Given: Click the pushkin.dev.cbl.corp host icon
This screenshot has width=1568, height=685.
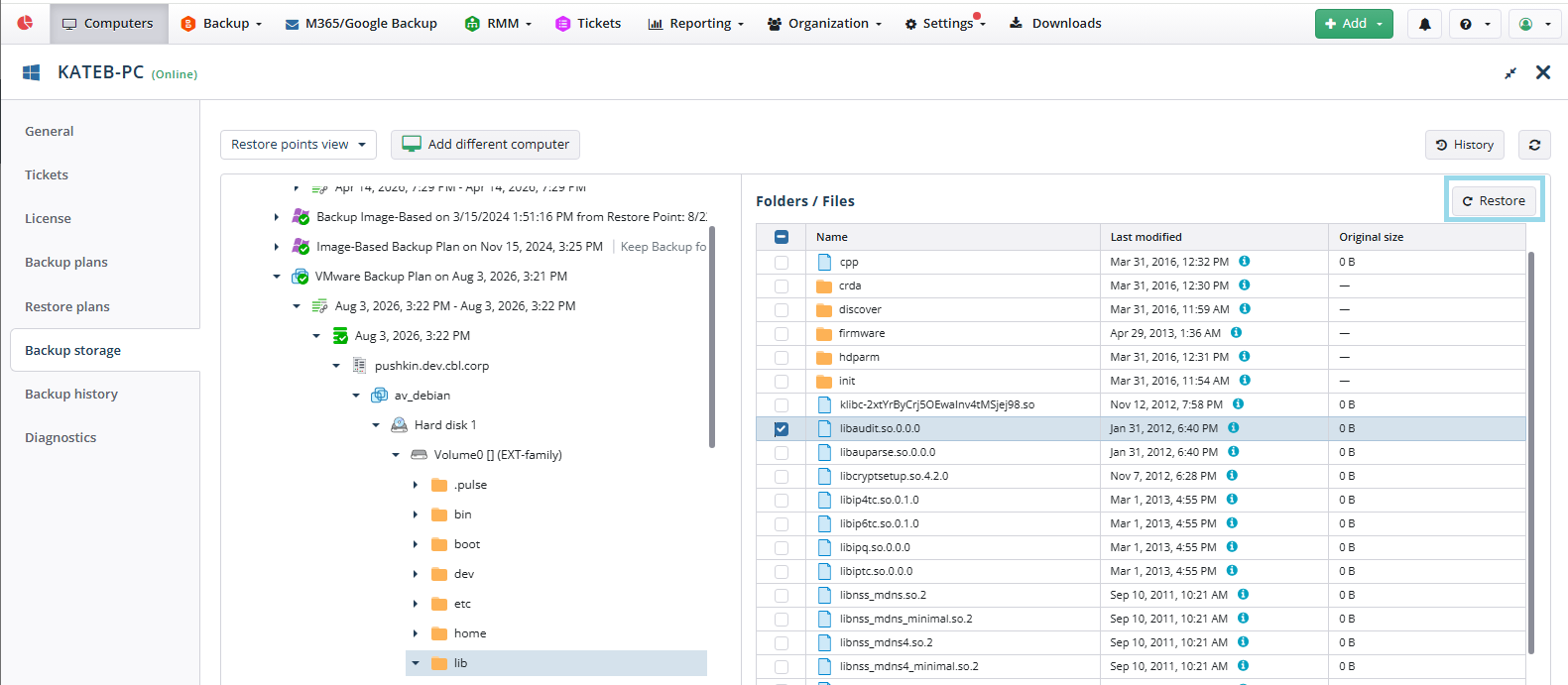Looking at the screenshot, I should click(x=359, y=366).
